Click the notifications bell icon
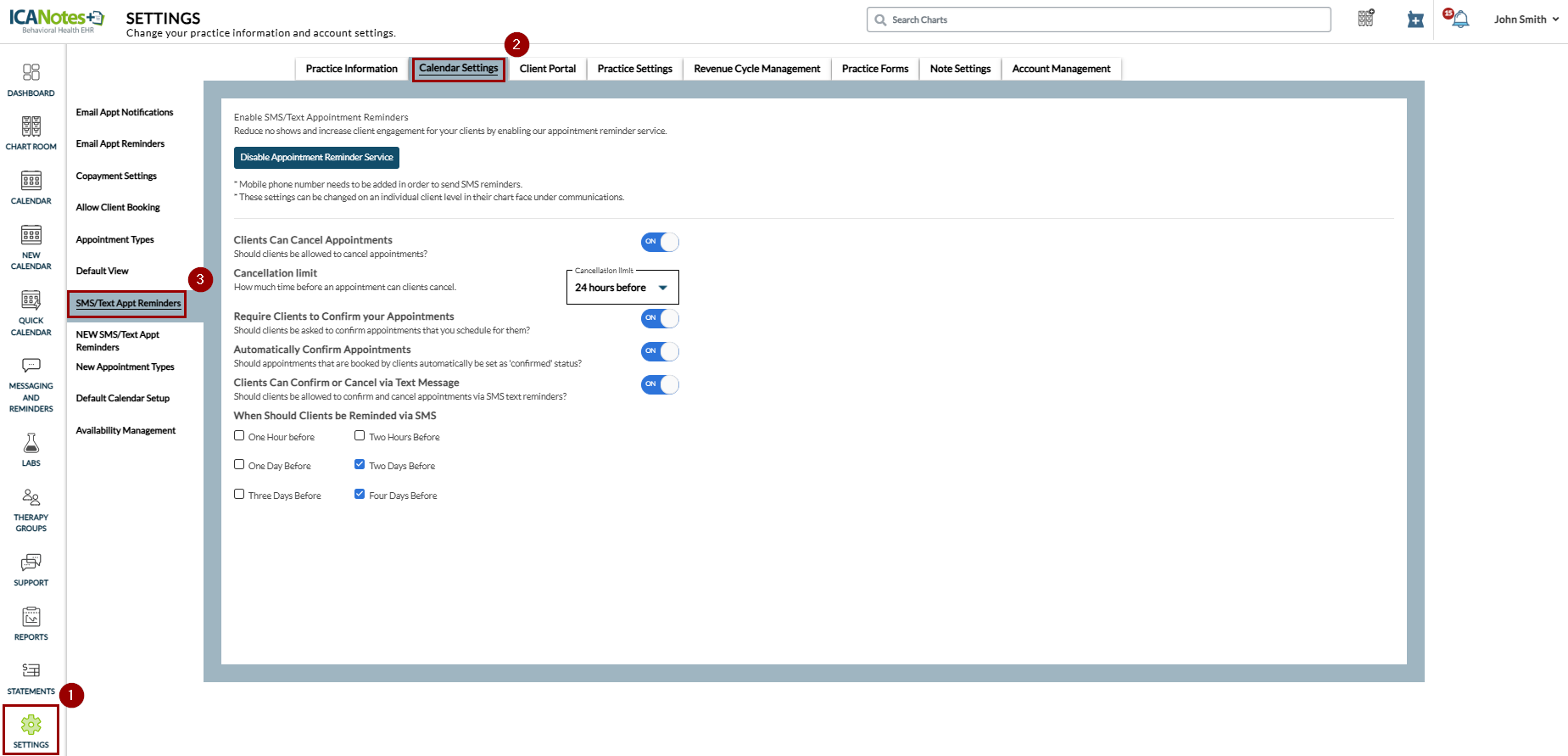 [1459, 20]
